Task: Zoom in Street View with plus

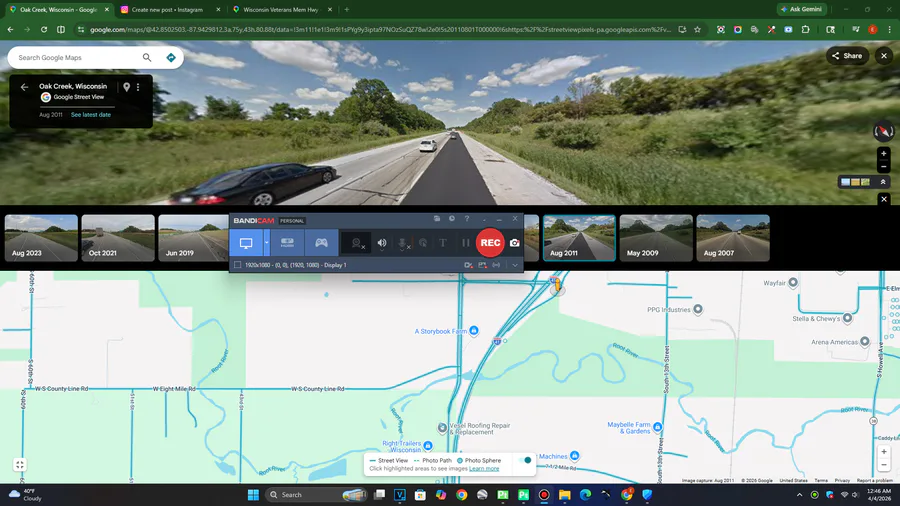Action: click(884, 154)
